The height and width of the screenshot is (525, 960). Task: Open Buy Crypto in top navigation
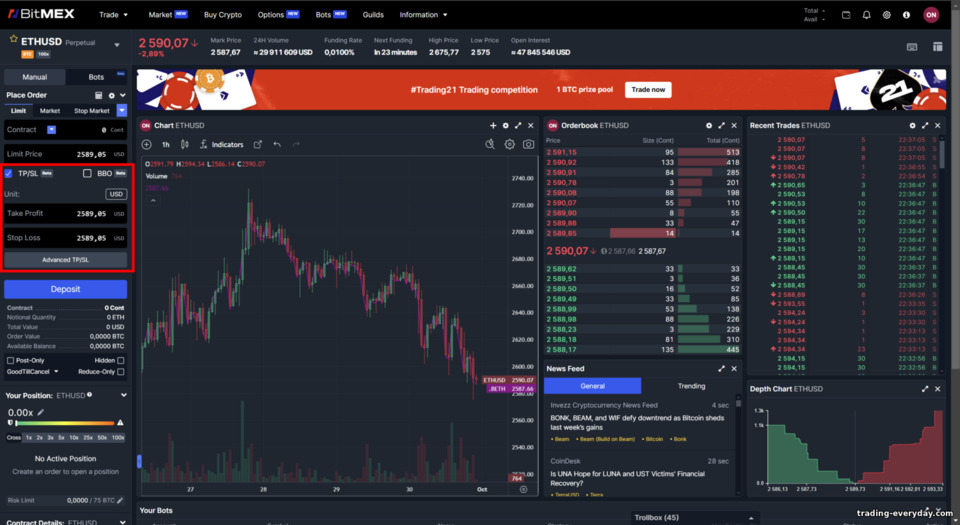223,15
